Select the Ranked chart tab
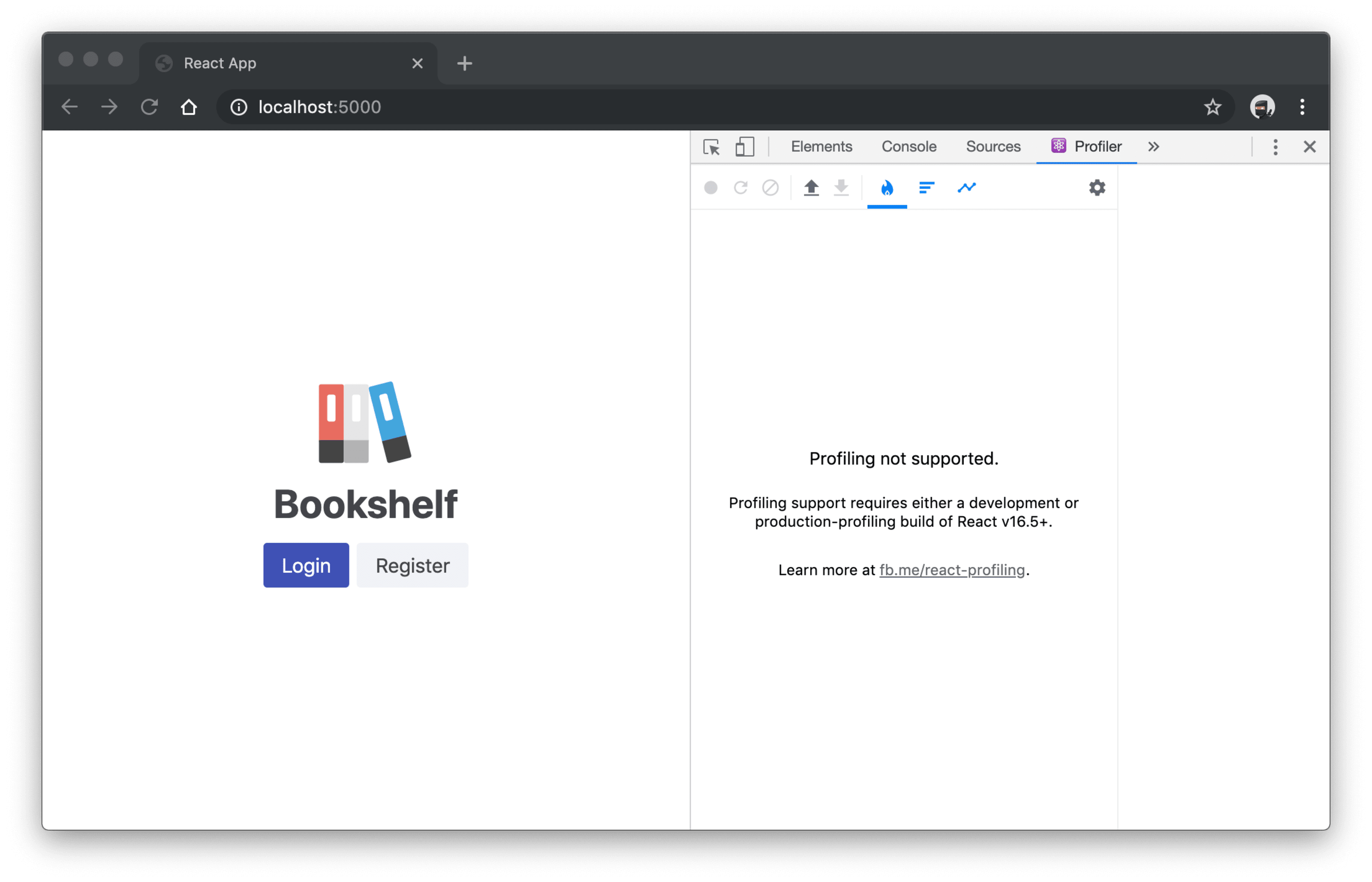Image resolution: width=1372 pixels, height=882 pixels. point(927,188)
